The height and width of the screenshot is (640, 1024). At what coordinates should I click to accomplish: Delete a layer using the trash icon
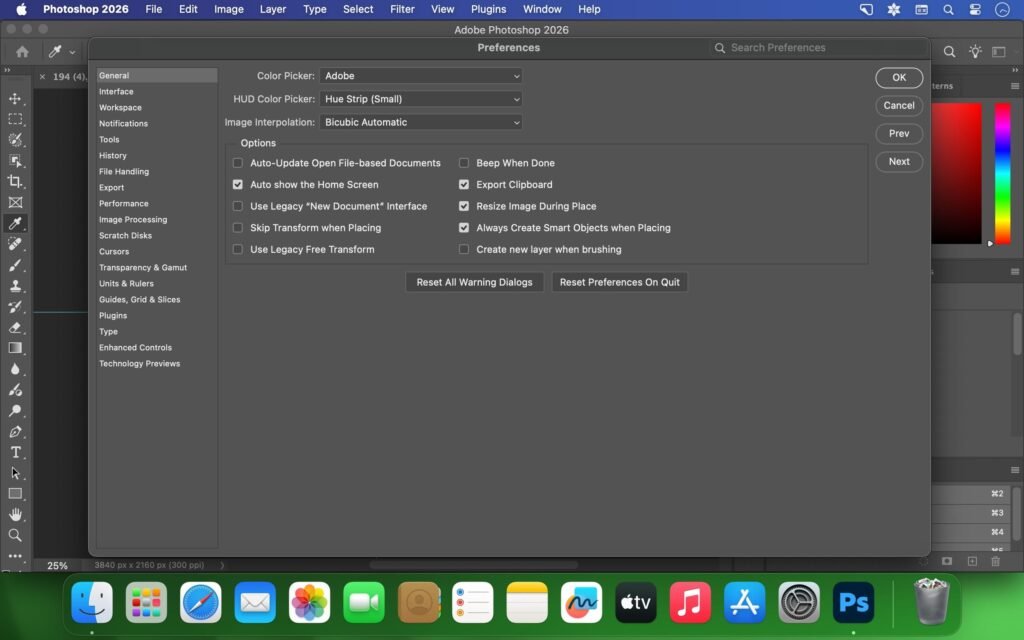pyautogui.click(x=996, y=561)
